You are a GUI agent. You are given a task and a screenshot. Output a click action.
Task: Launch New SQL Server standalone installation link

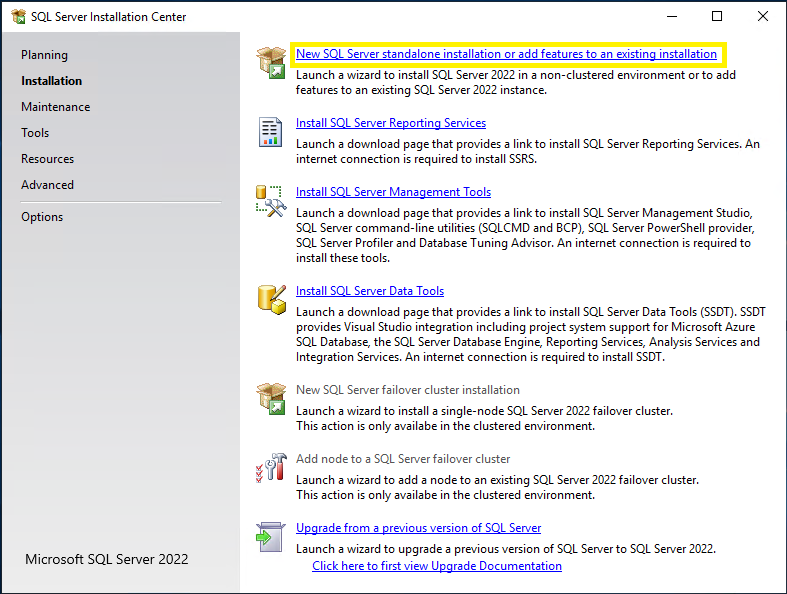(x=506, y=54)
